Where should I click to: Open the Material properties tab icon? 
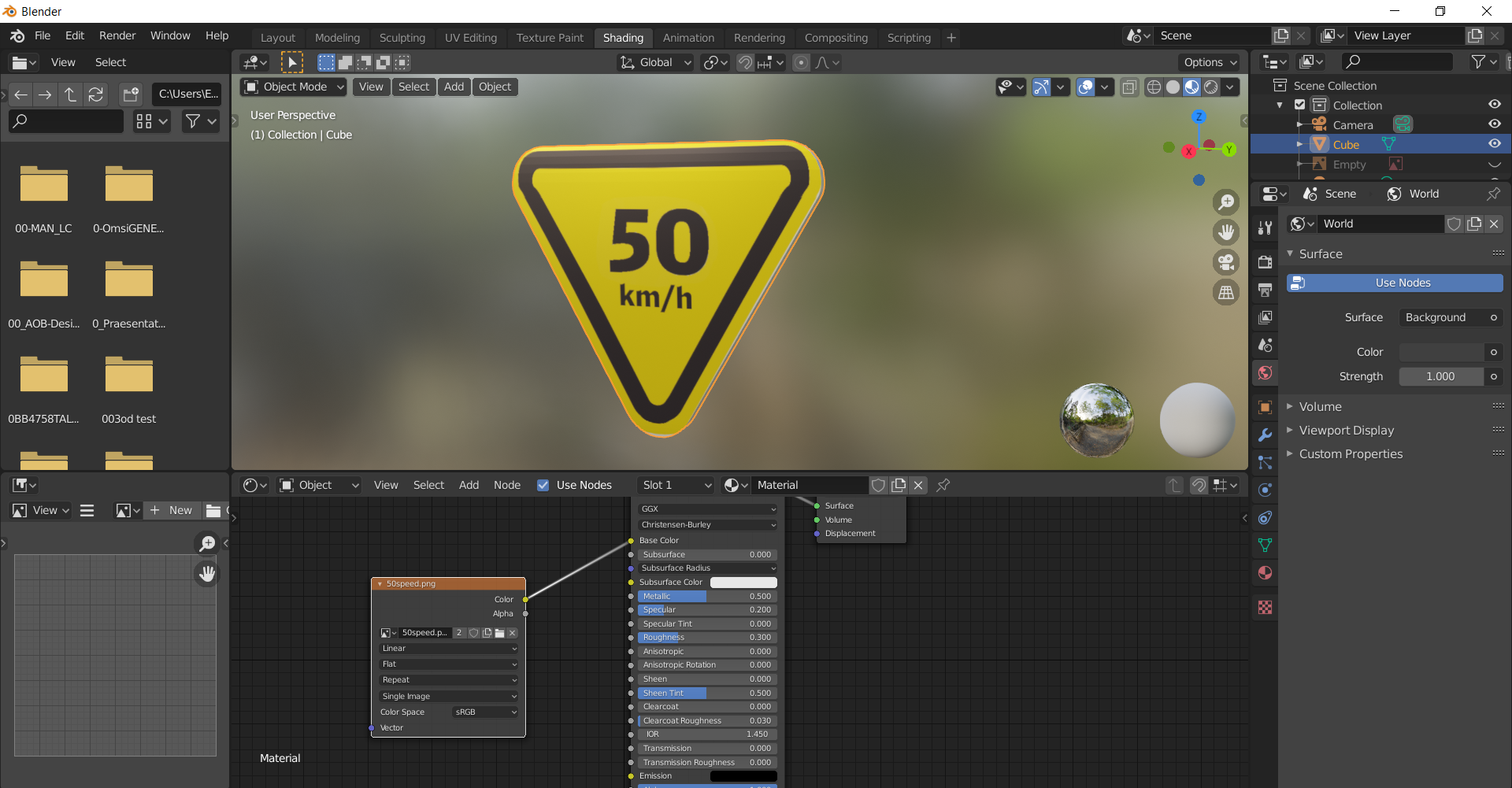click(x=1265, y=572)
